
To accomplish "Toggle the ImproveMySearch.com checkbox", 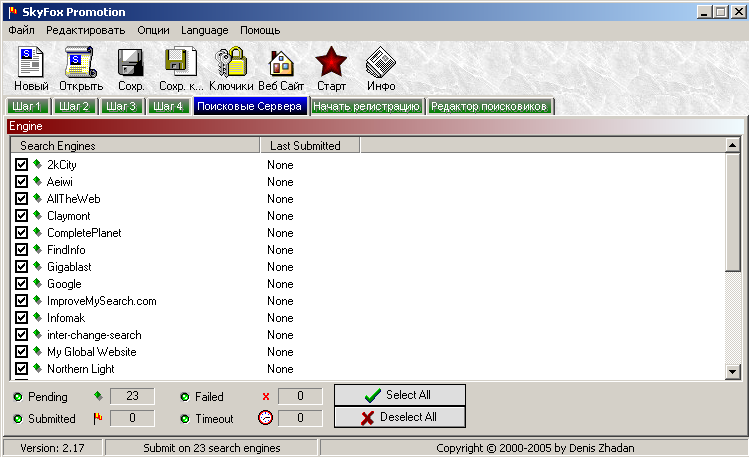I will coord(21,300).
